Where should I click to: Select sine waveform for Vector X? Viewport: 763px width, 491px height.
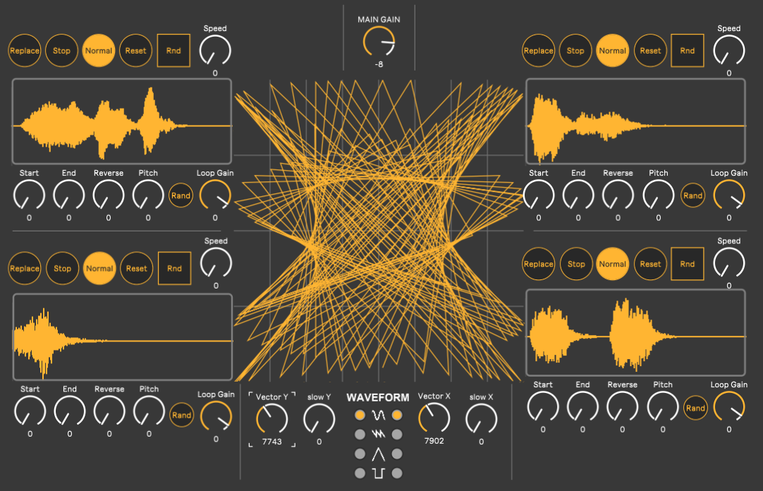pyautogui.click(x=397, y=415)
